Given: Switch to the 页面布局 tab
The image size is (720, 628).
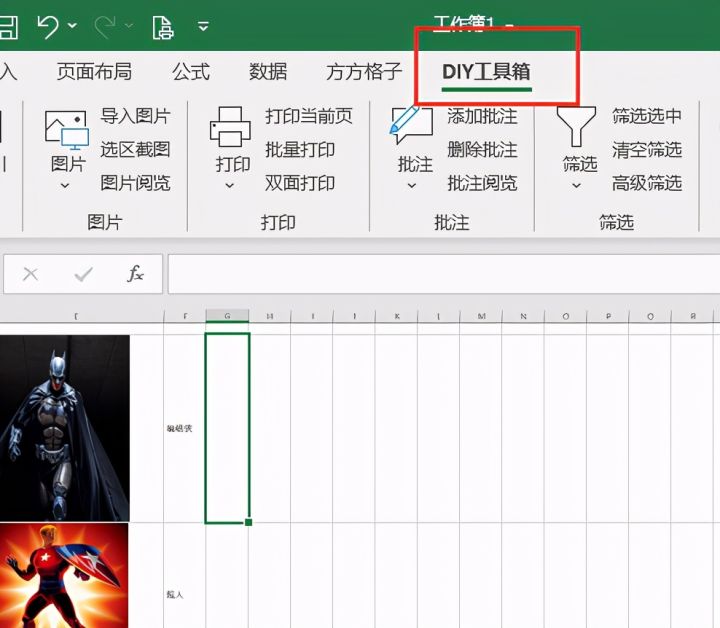Looking at the screenshot, I should click(x=94, y=72).
